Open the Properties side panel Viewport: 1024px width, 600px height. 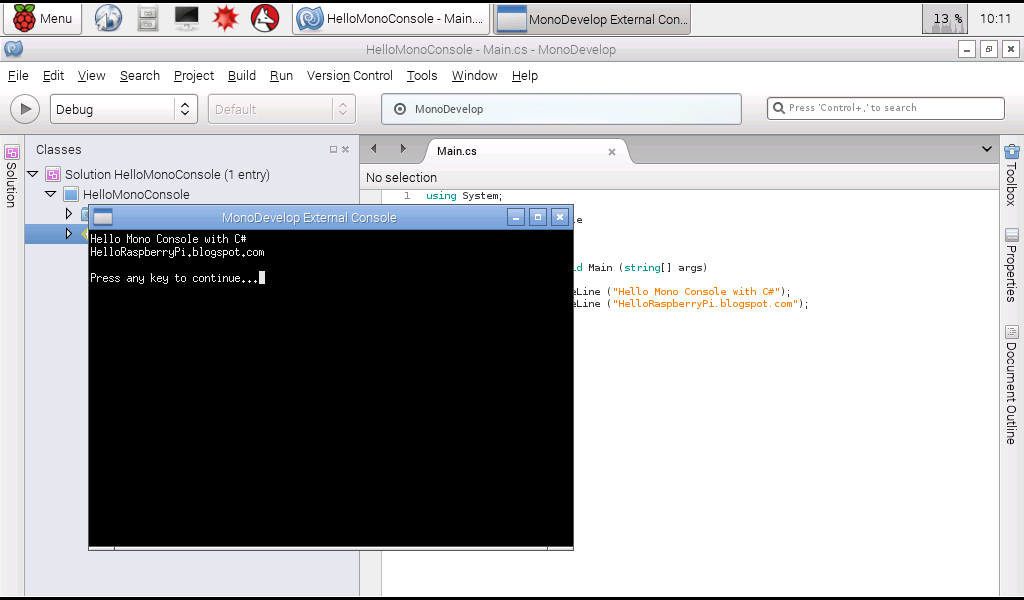[1011, 266]
